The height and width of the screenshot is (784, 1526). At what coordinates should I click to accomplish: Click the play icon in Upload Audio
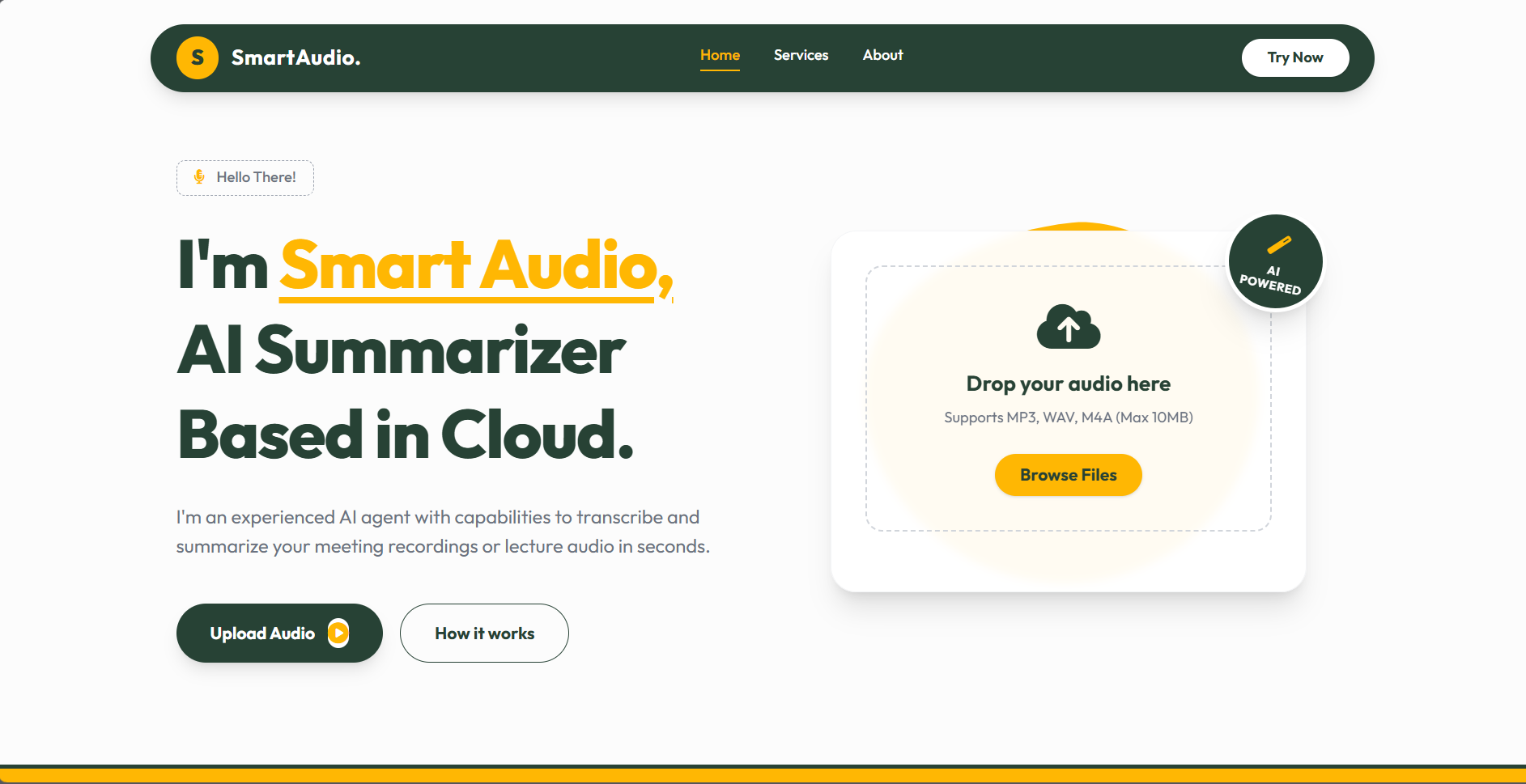tap(338, 633)
